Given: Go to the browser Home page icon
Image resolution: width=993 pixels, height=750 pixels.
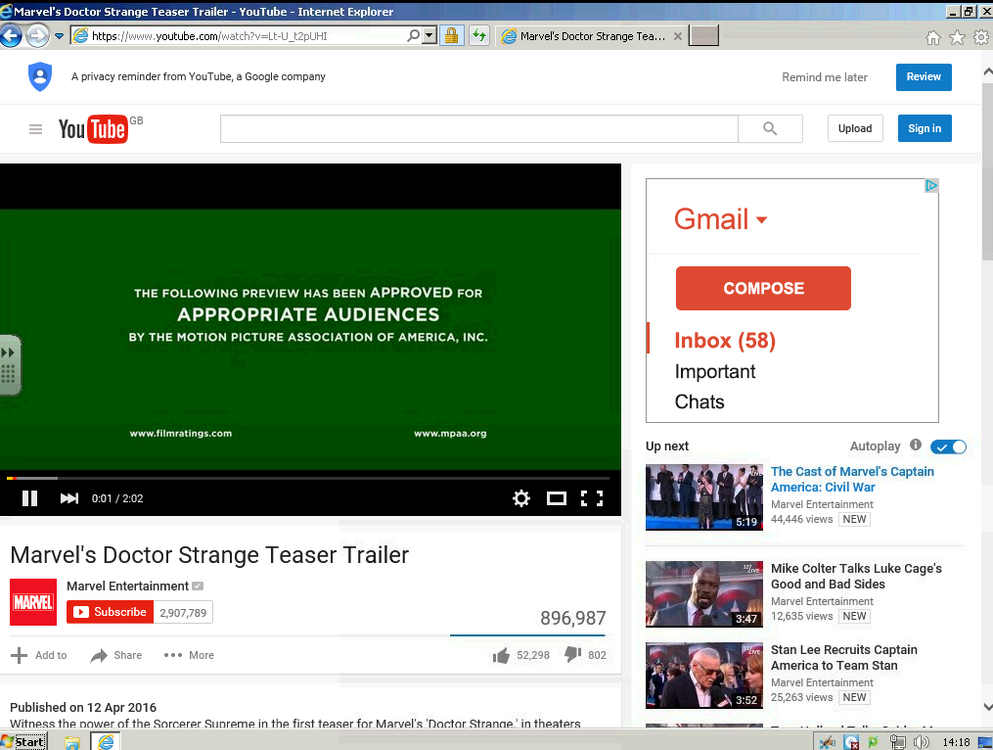Looking at the screenshot, I should (933, 37).
